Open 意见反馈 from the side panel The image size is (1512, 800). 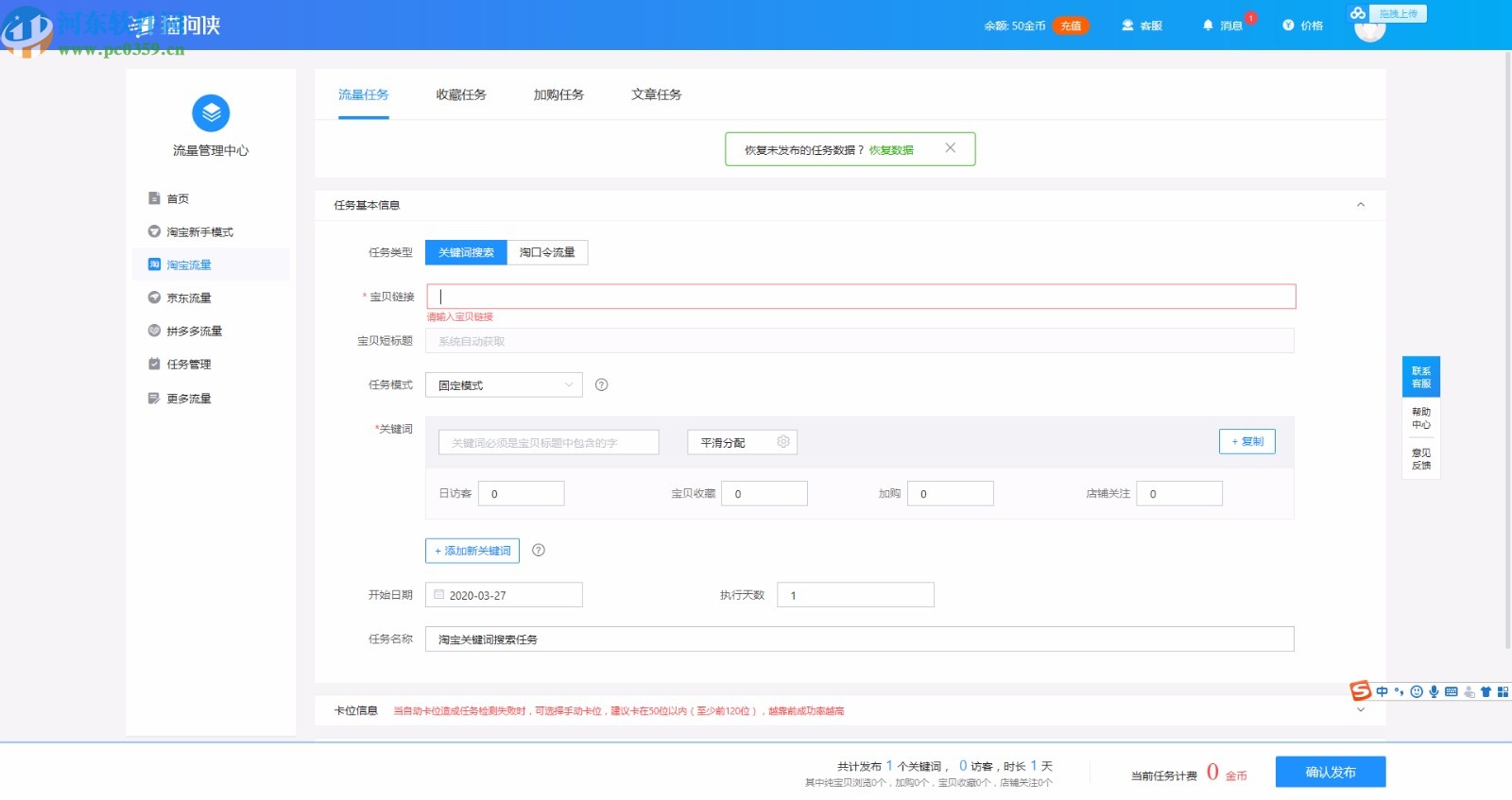(x=1421, y=459)
